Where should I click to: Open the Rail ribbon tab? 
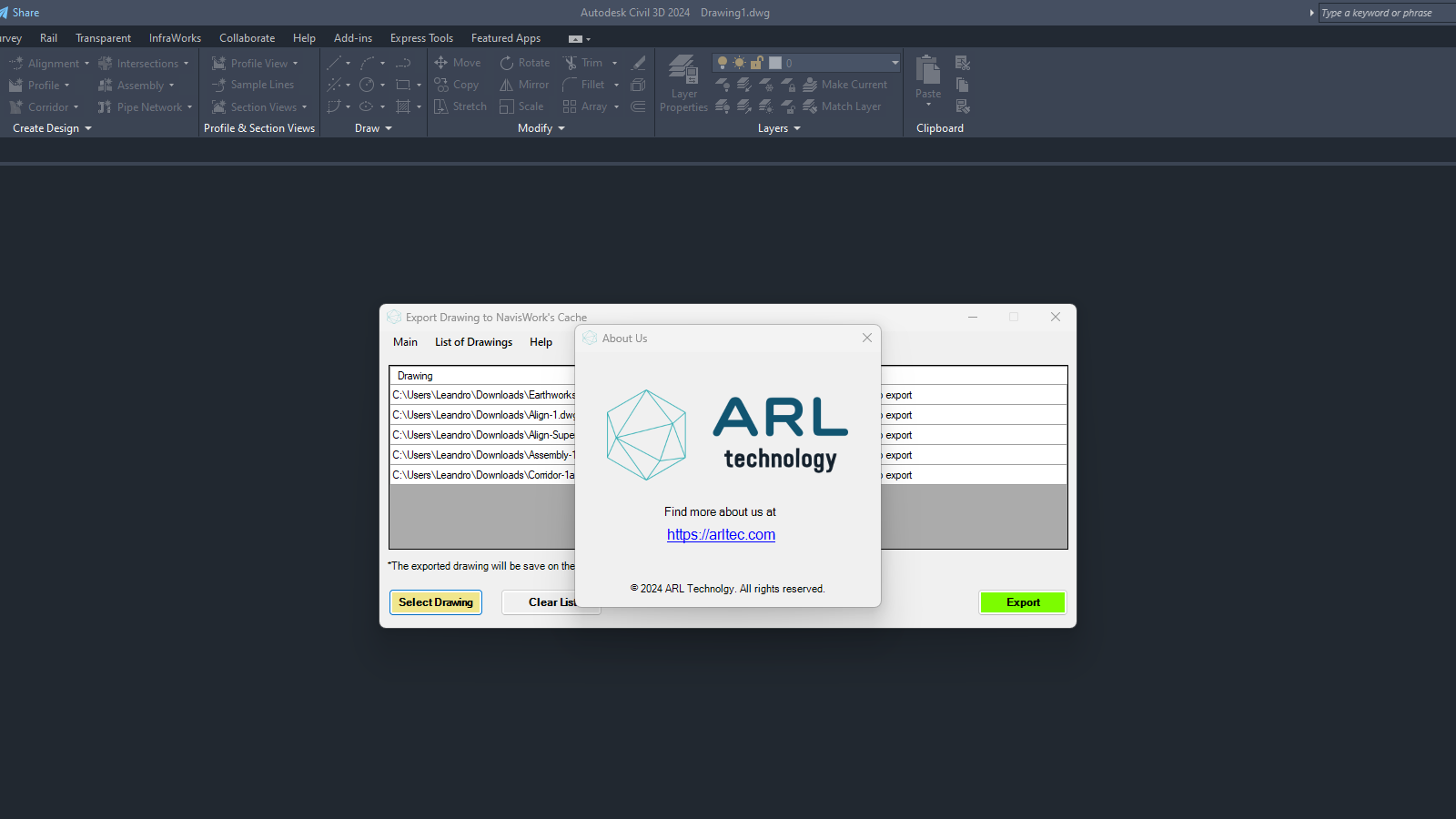tap(48, 38)
